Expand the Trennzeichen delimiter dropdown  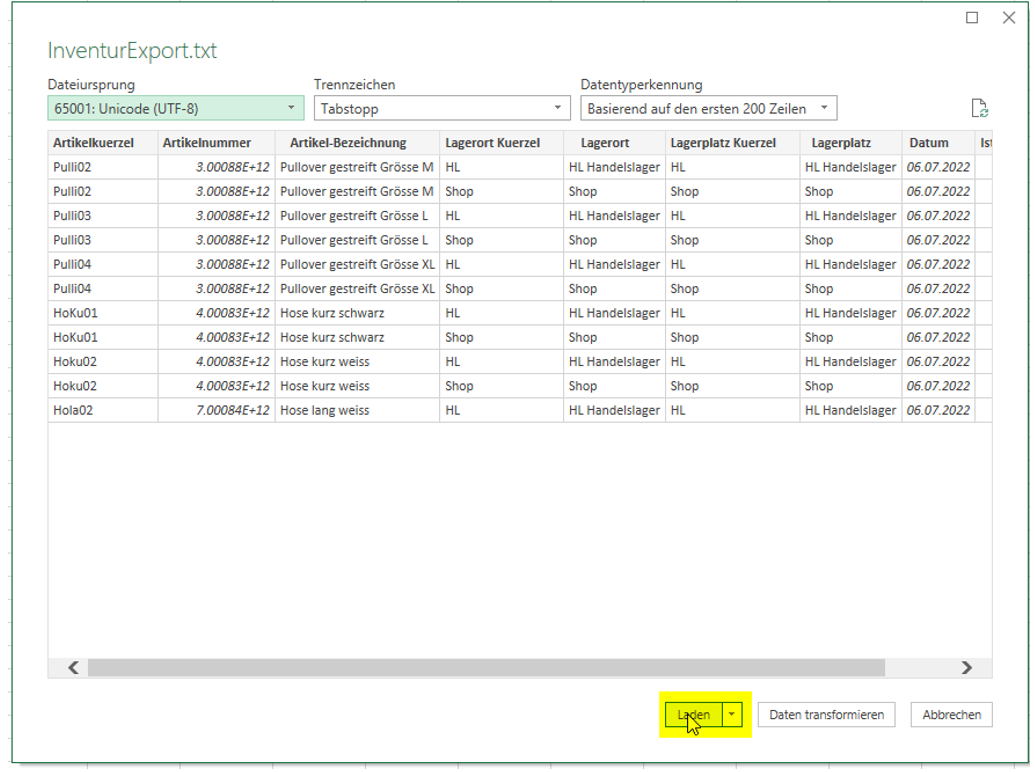442,108
